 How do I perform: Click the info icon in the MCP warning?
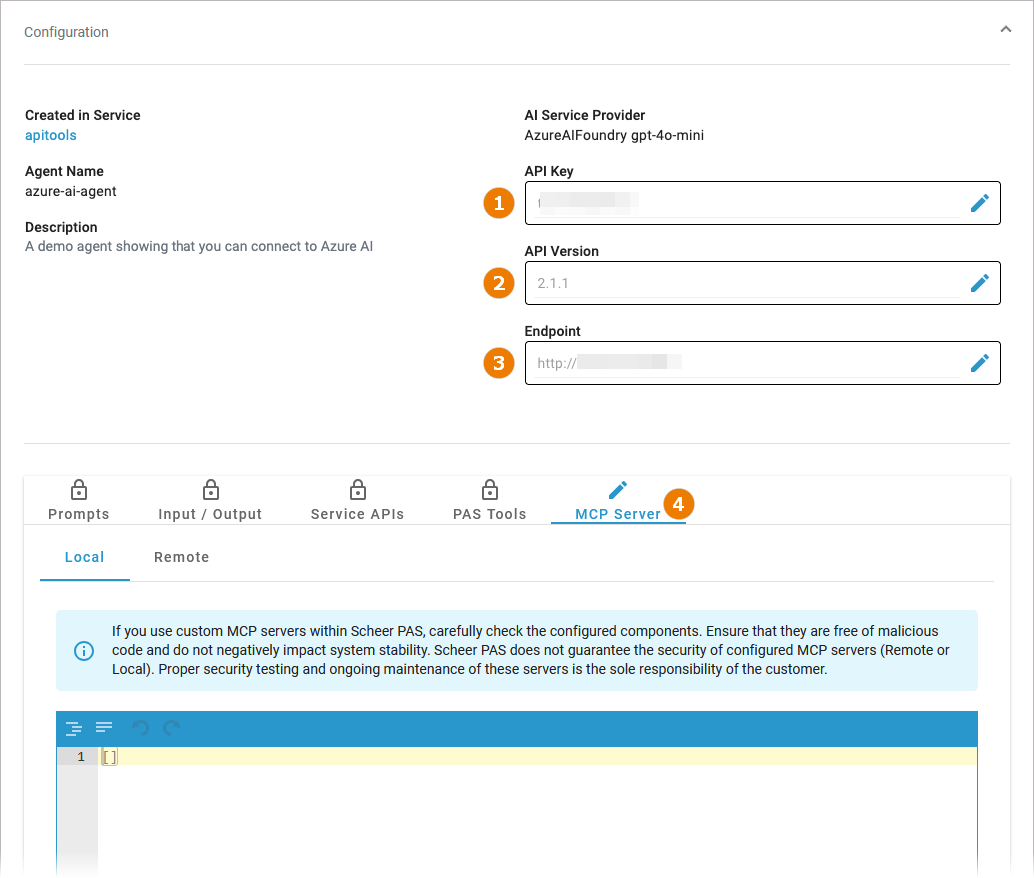[84, 651]
